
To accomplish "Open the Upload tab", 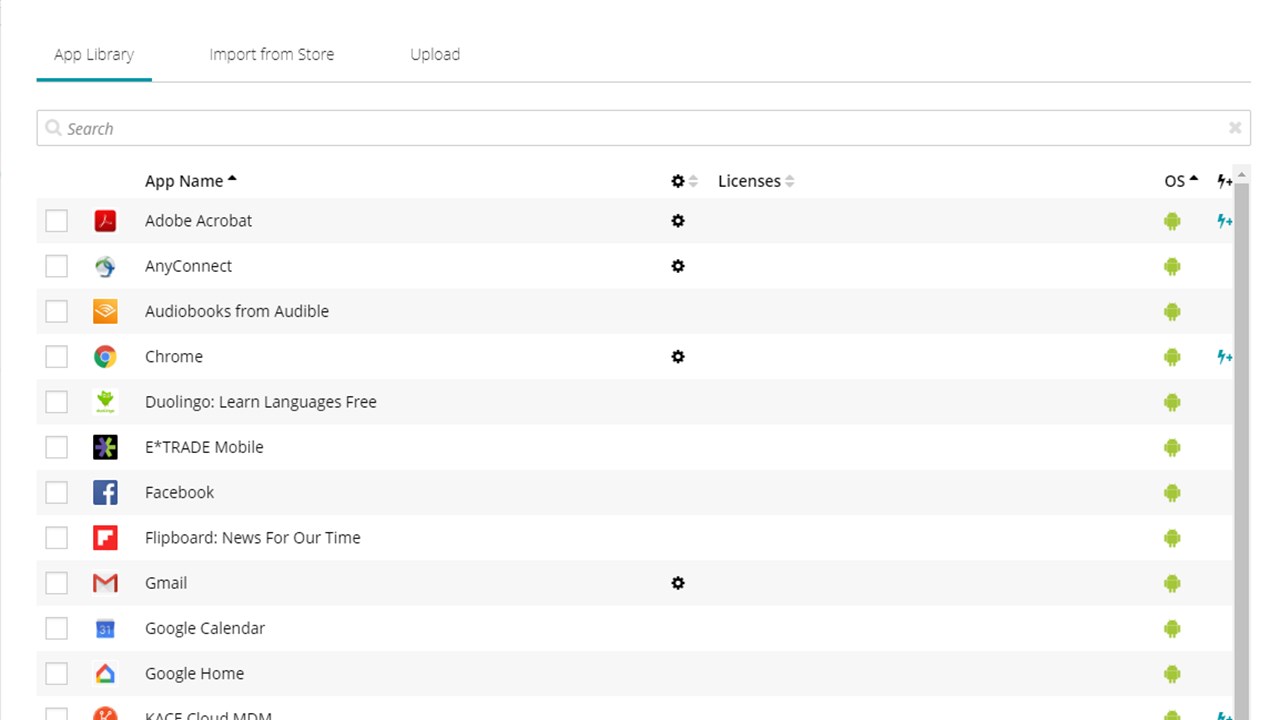I will pyautogui.click(x=435, y=55).
